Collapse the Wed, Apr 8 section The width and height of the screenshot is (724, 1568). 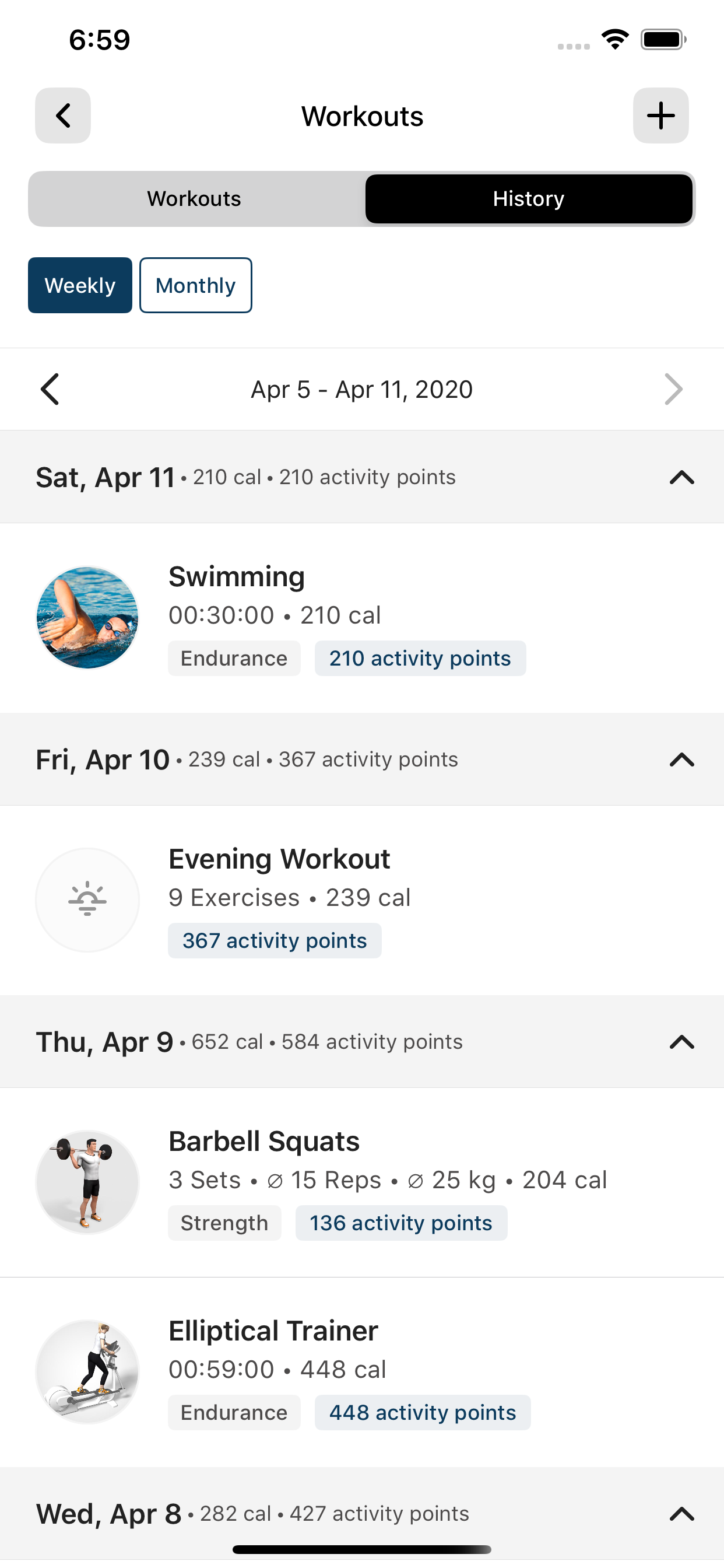(681, 1514)
